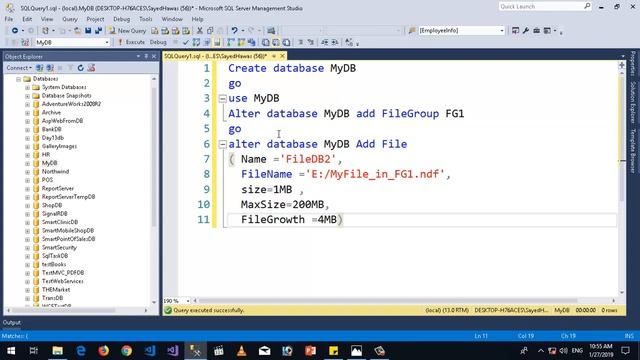Open the Window menu
The width and height of the screenshot is (640, 360).
[172, 19]
